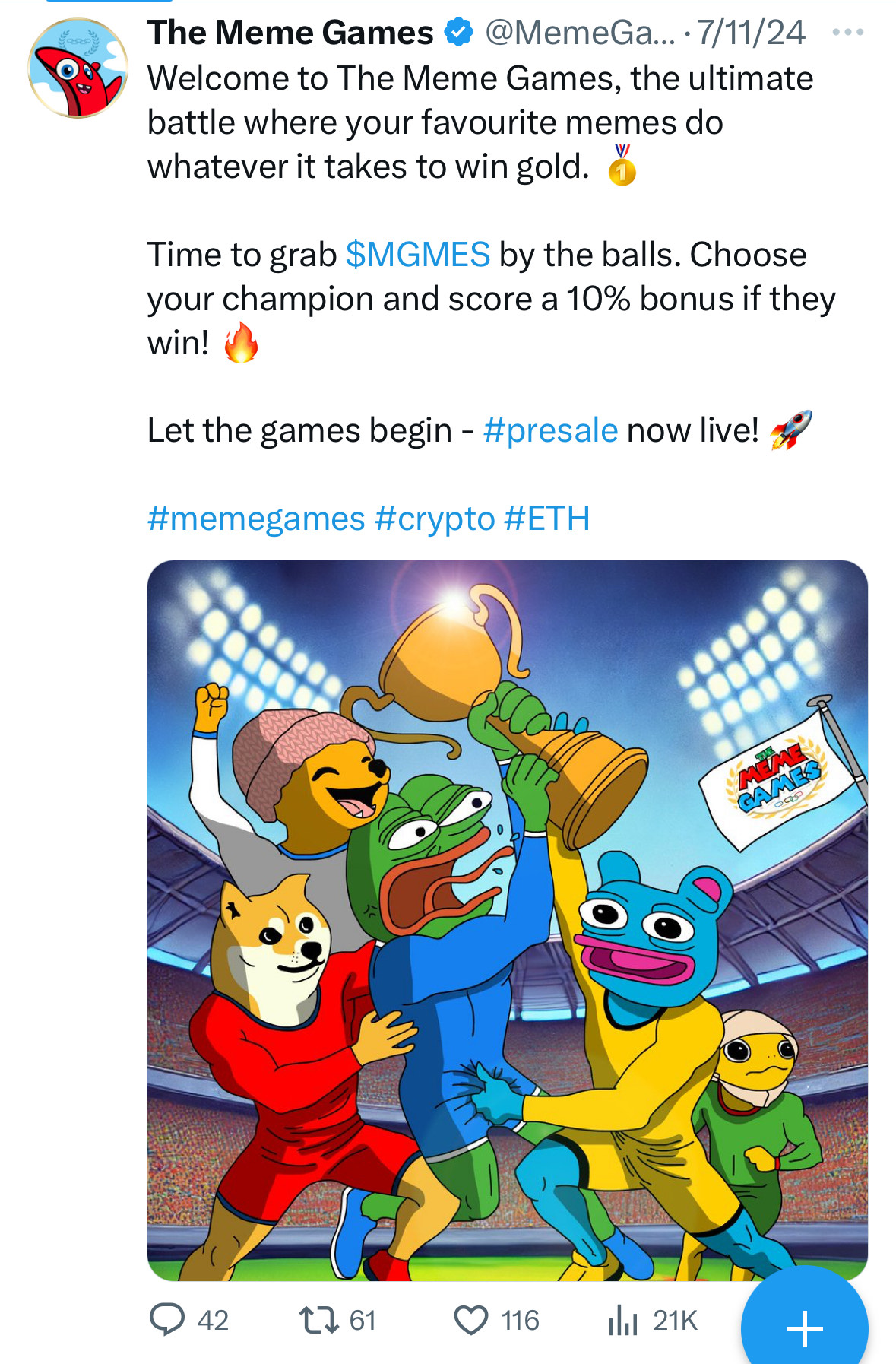896x1364 pixels.
Task: Click The Meme Games profile avatar
Action: click(78, 68)
